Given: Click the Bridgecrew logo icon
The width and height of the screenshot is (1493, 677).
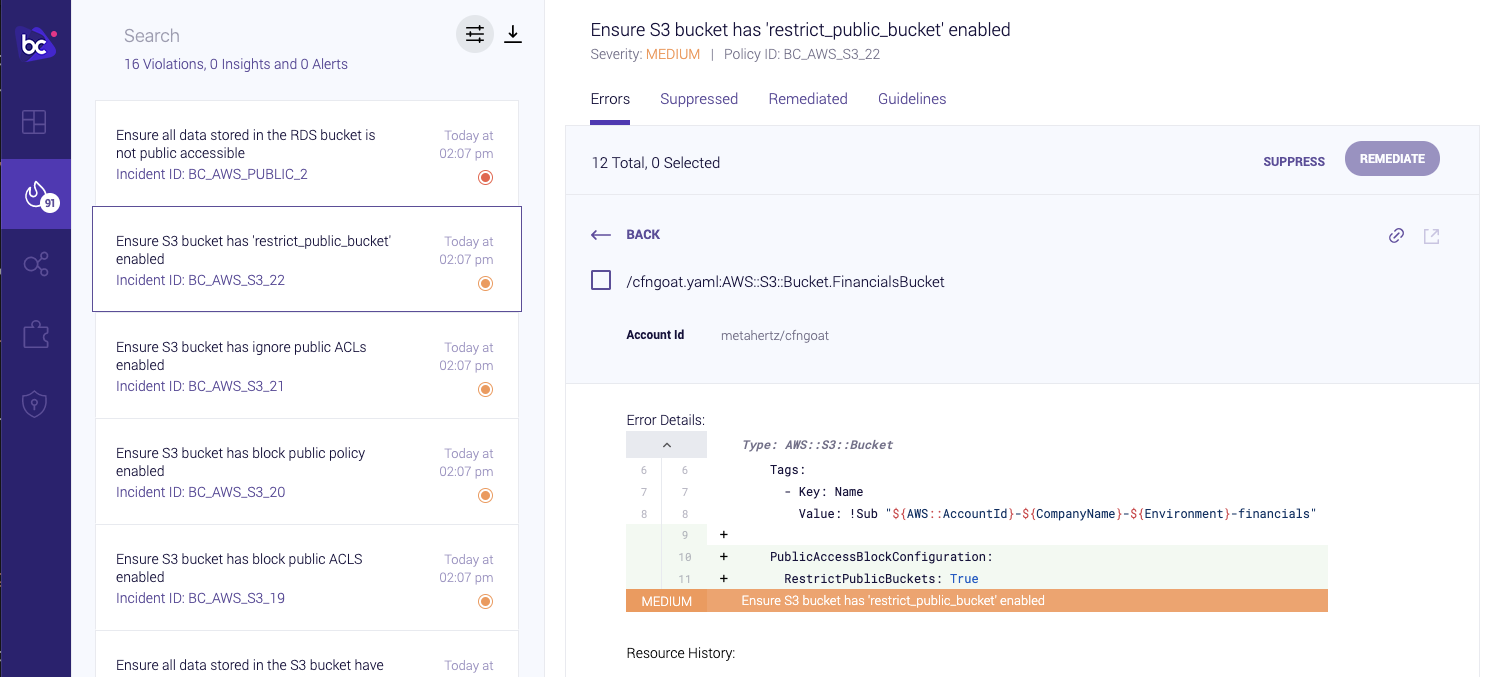Looking at the screenshot, I should tap(36, 45).
